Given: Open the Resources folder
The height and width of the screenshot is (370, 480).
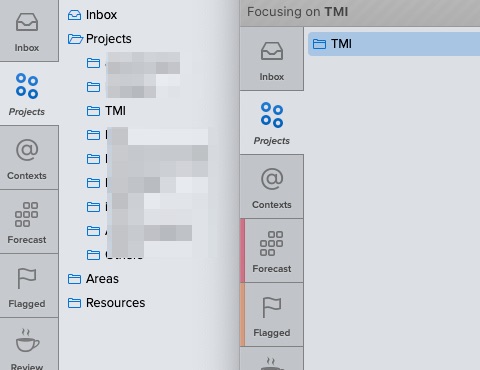Looking at the screenshot, I should pos(106,303).
